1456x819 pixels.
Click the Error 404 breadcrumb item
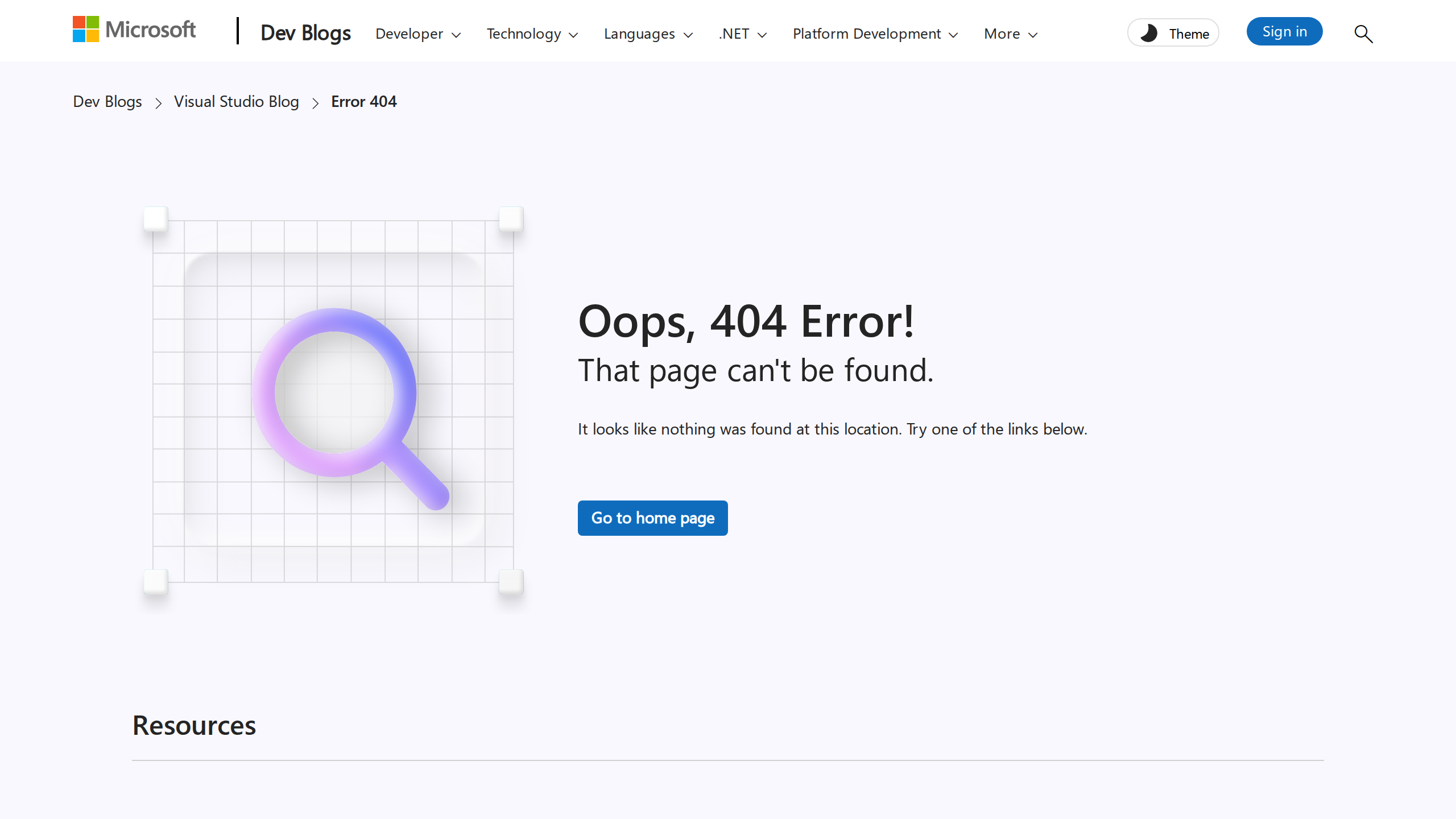point(363,102)
